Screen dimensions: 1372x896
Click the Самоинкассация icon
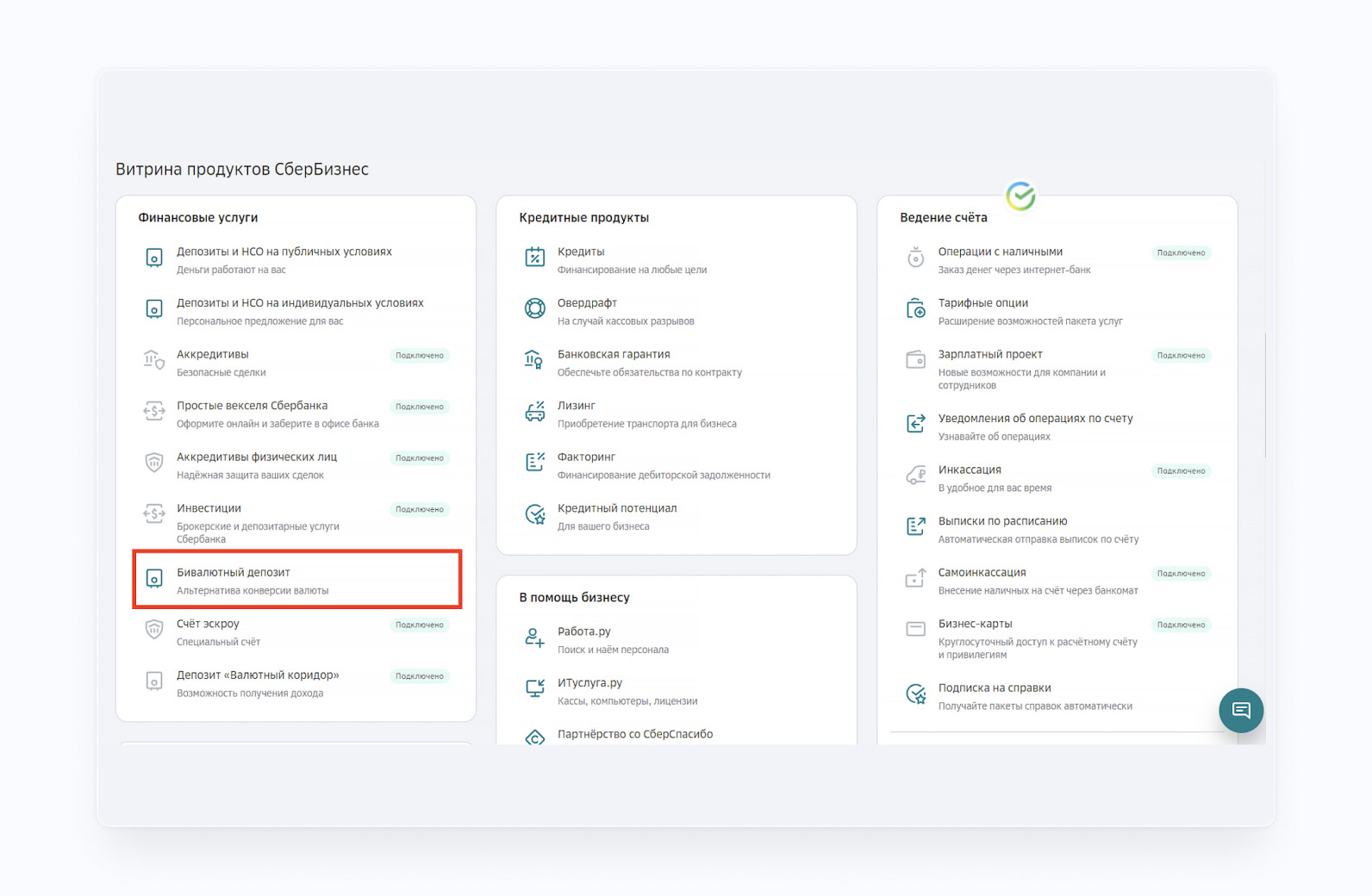click(x=916, y=578)
